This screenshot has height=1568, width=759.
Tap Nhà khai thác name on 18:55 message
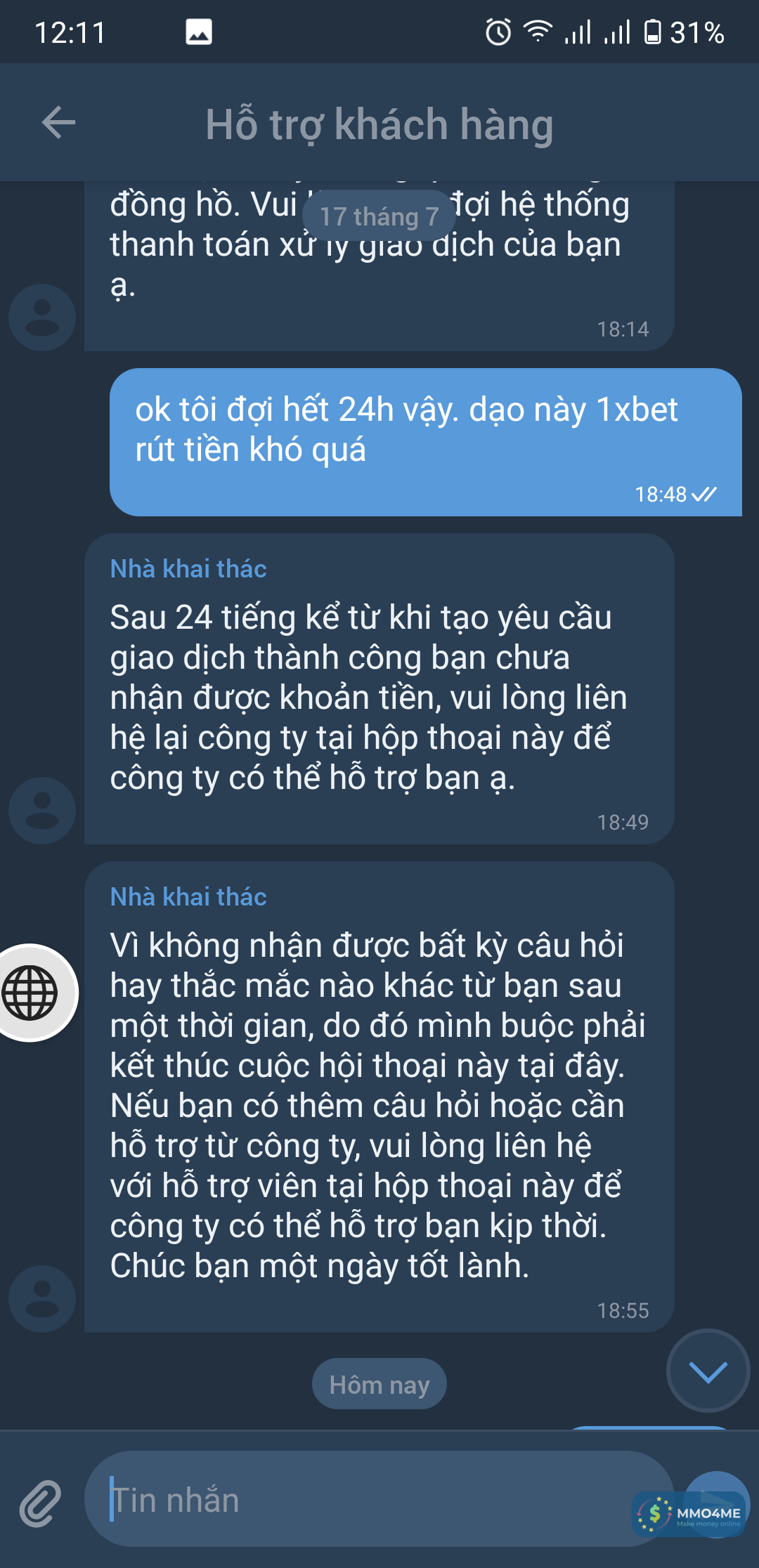point(188,896)
